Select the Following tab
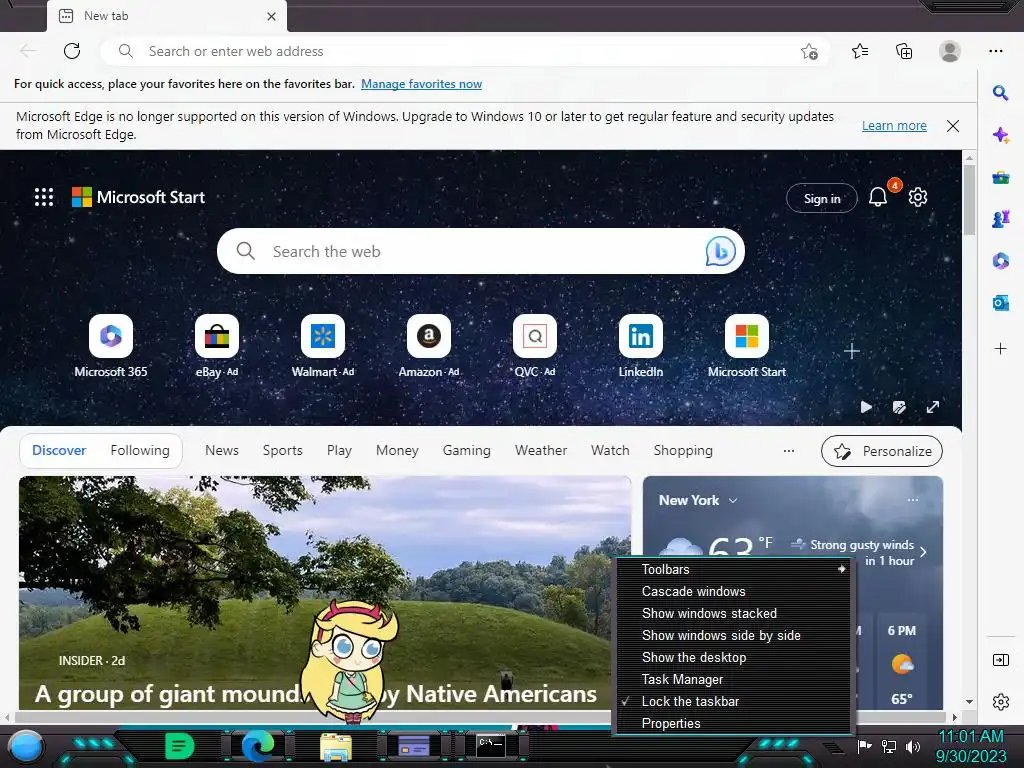1024x768 pixels. pos(140,451)
